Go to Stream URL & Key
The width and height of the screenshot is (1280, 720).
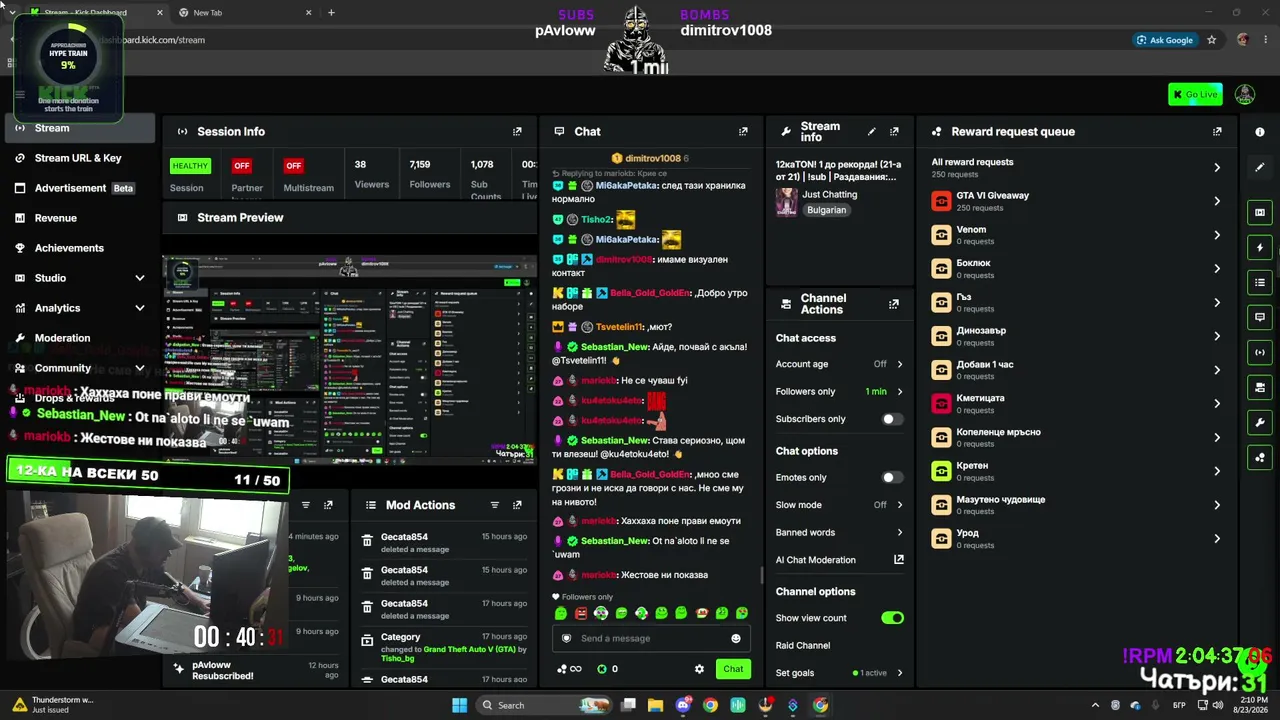80,158
